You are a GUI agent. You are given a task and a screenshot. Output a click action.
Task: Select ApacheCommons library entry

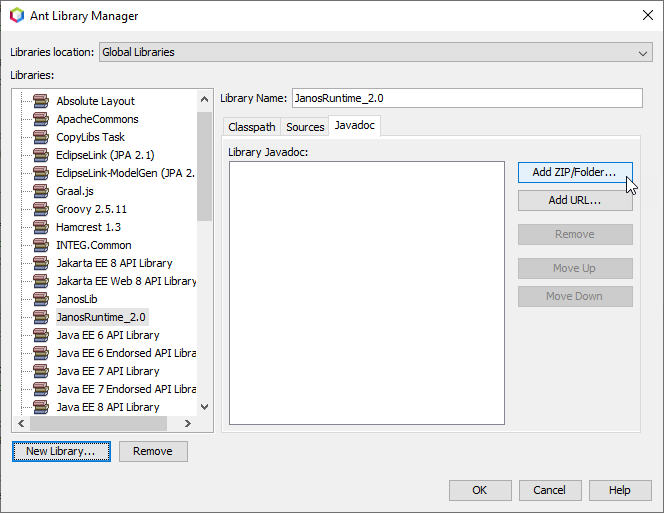point(97,119)
